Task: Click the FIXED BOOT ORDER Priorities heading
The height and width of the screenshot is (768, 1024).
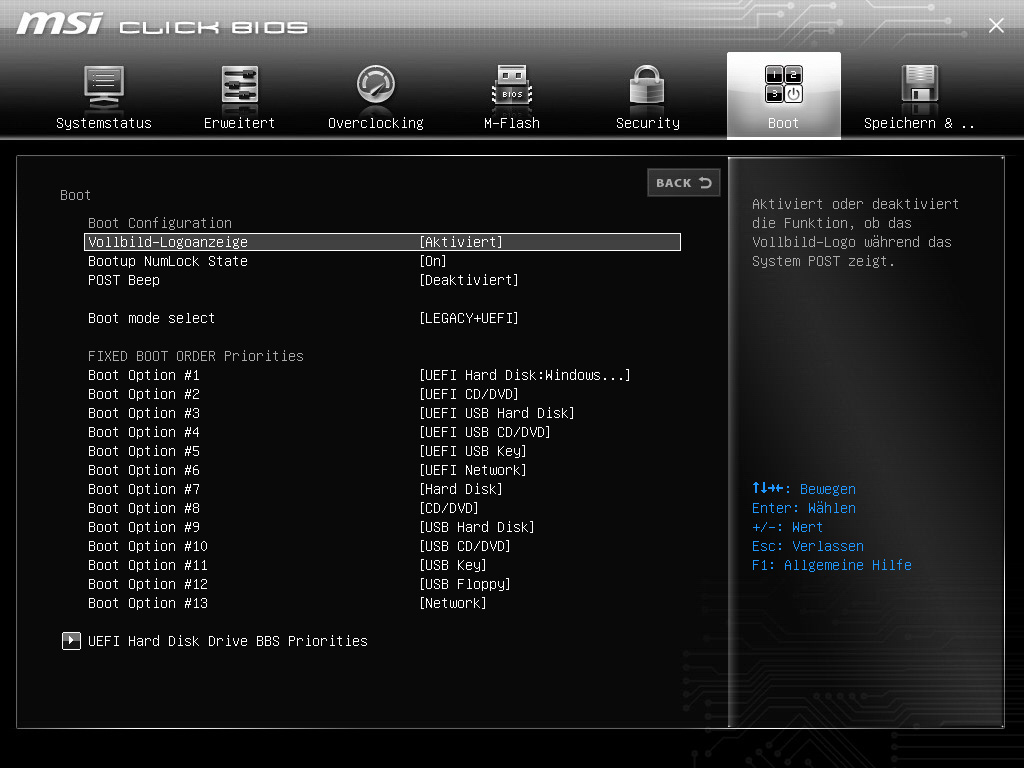Action: tap(196, 356)
